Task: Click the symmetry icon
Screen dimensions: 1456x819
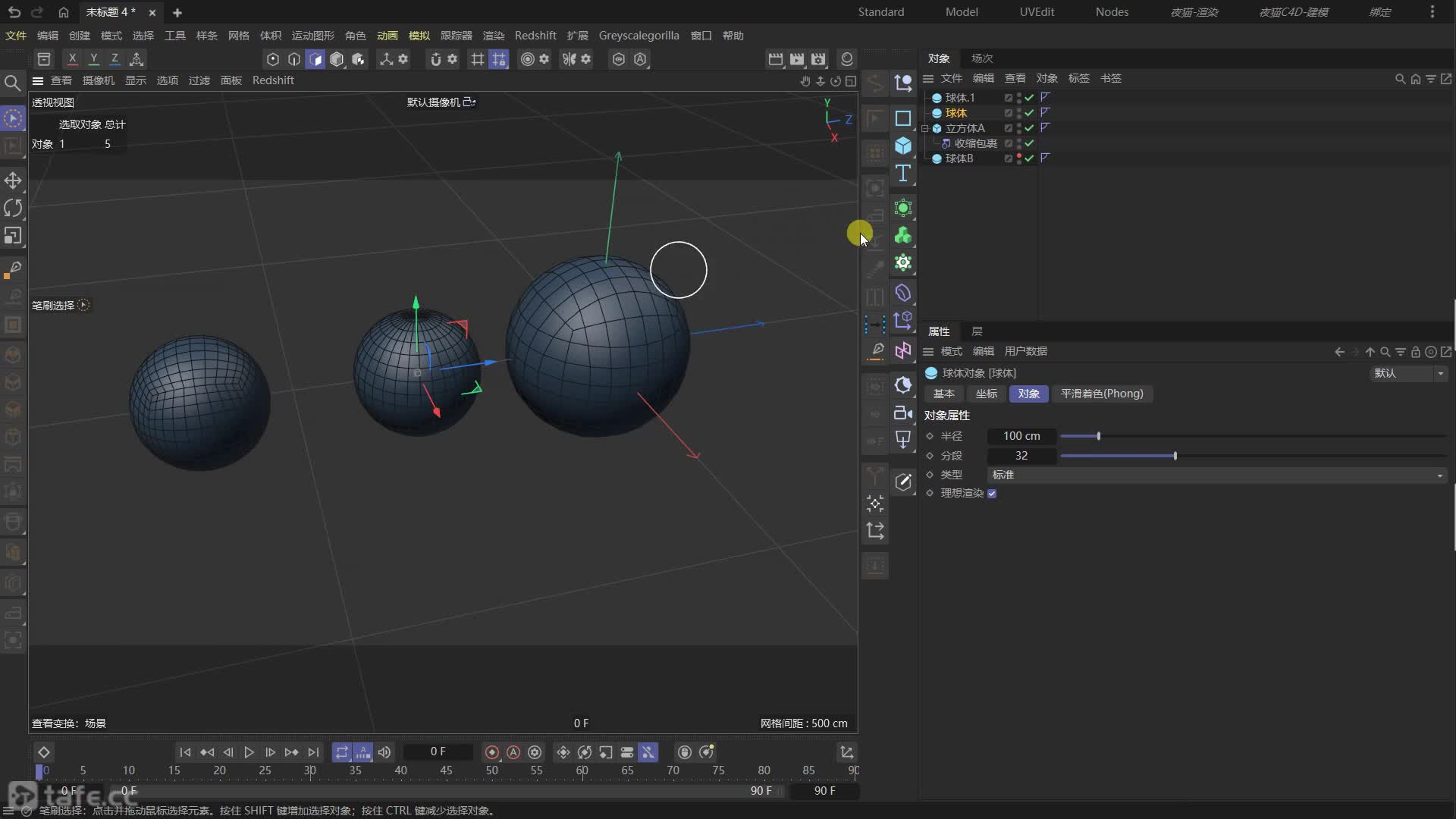Action: point(569,59)
